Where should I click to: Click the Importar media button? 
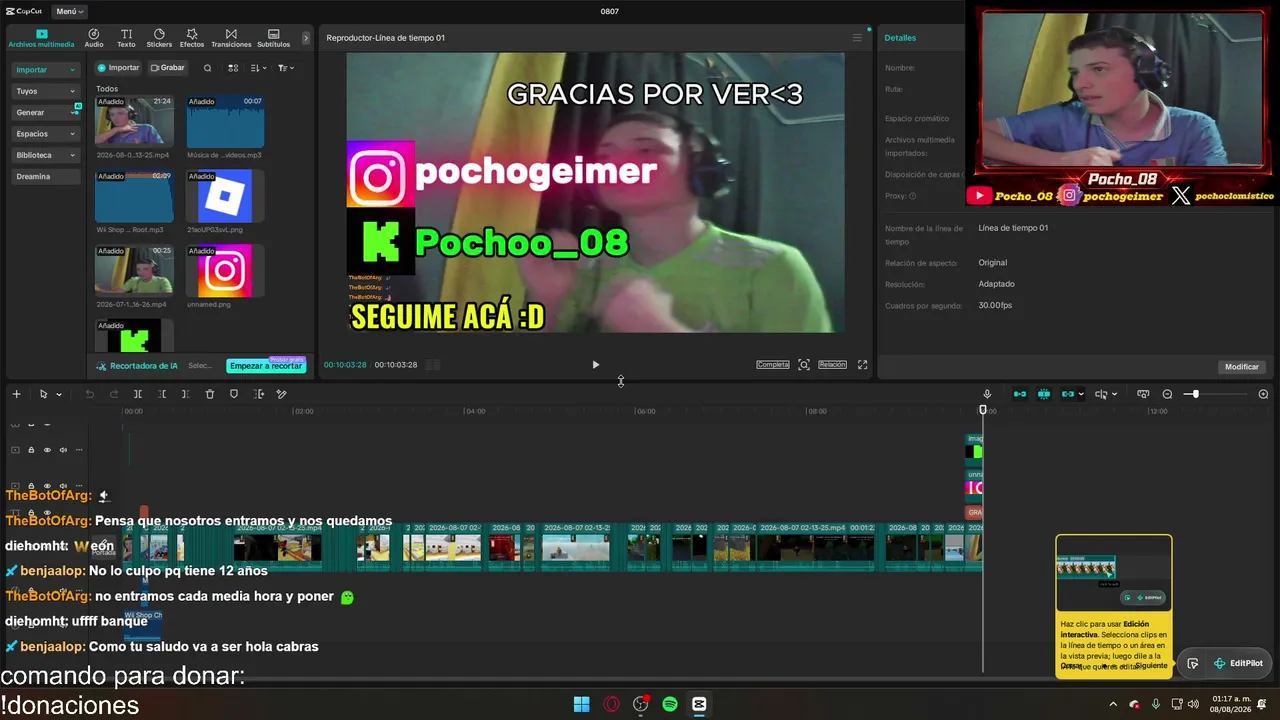[x=118, y=68]
